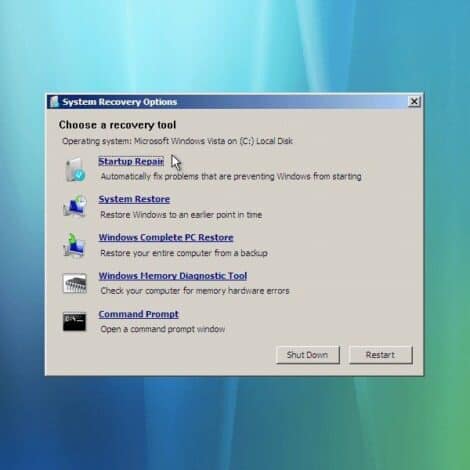This screenshot has height=470, width=470.
Task: Click the 'System Recovery Options' window title
Action: (x=120, y=102)
